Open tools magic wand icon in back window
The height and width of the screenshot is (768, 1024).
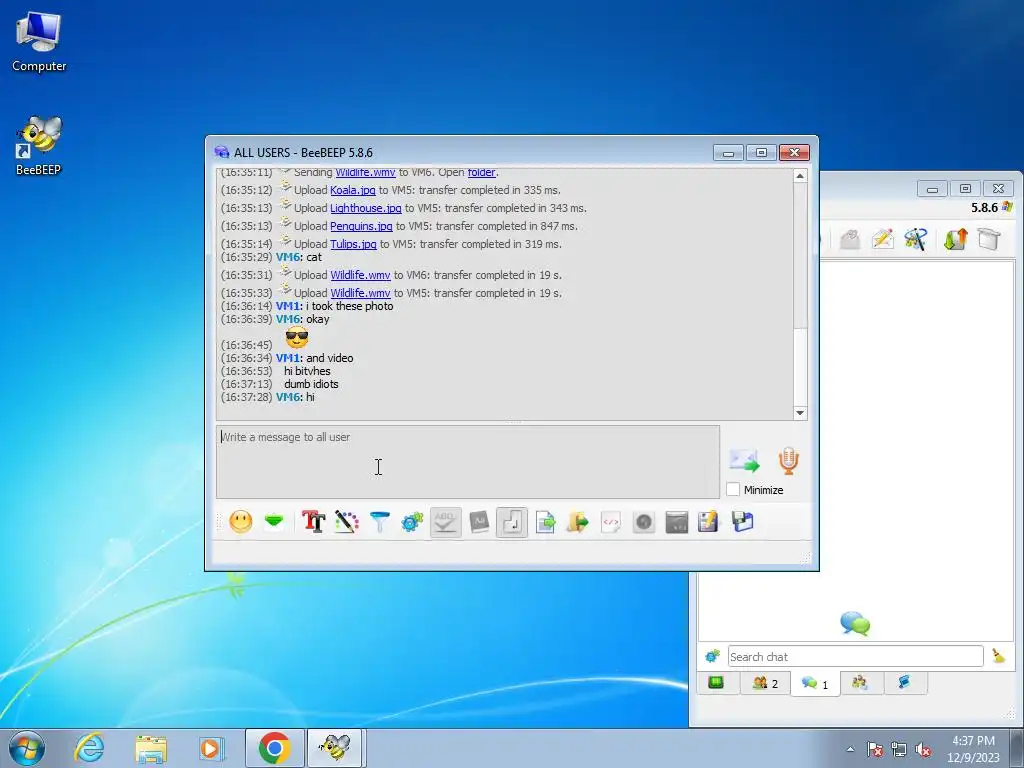tap(916, 239)
